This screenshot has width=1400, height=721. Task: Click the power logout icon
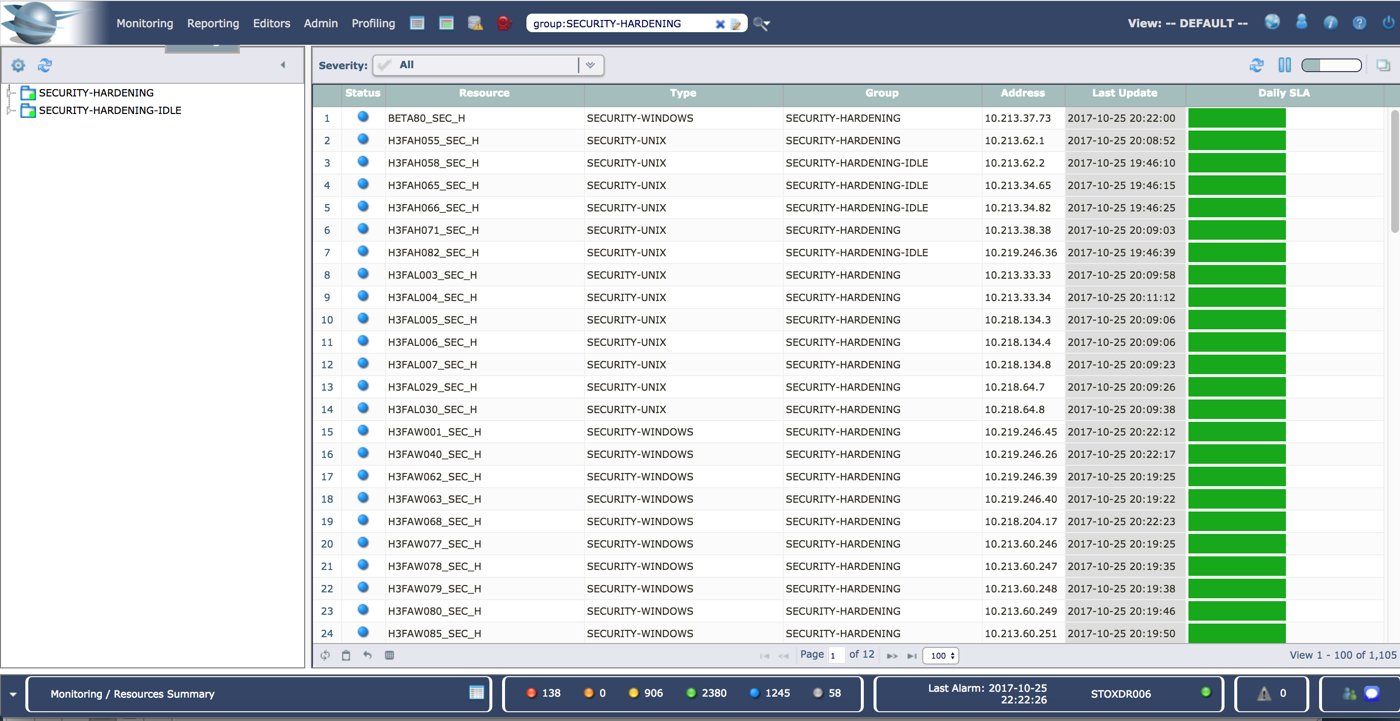[x=1388, y=22]
